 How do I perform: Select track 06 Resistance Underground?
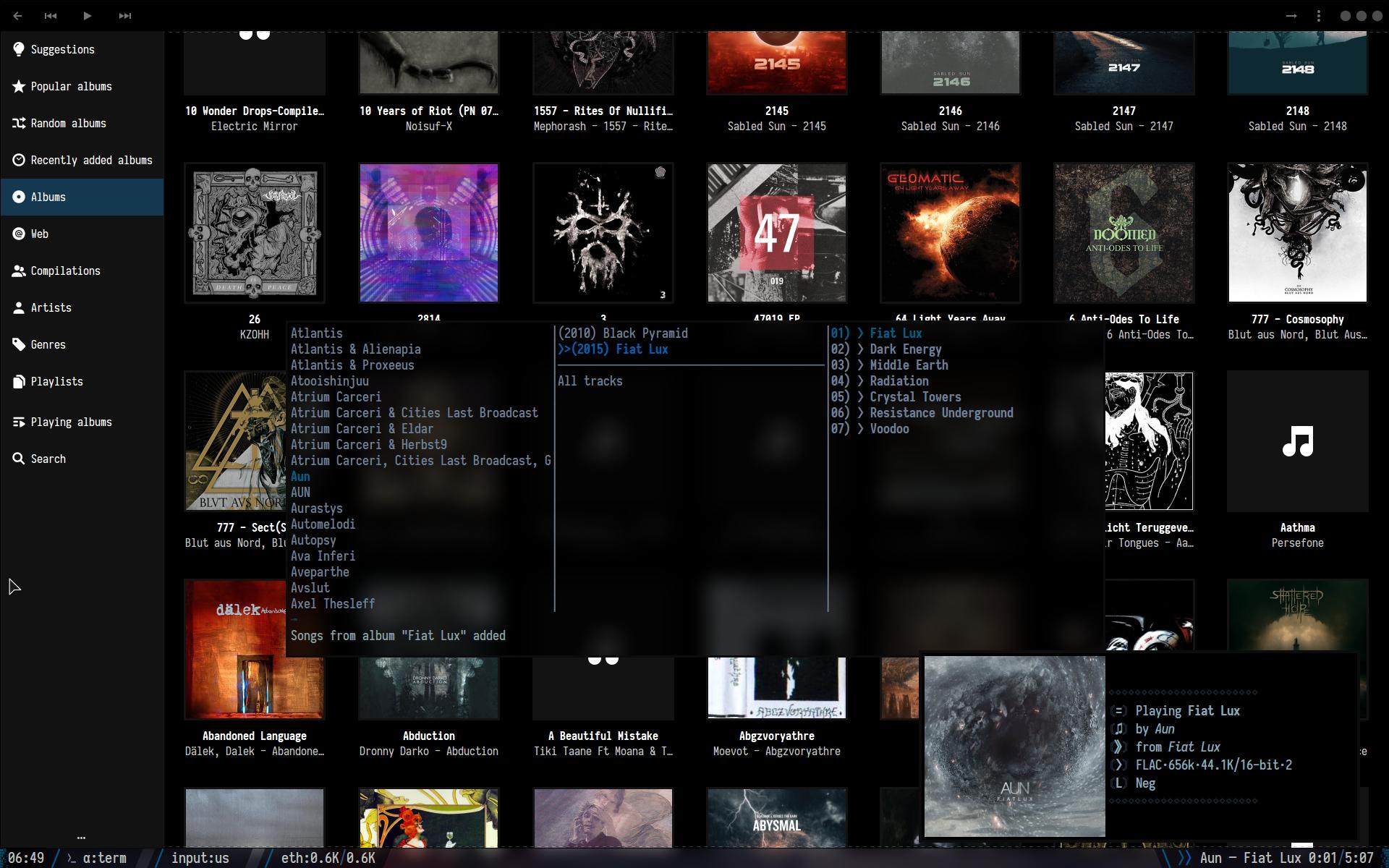click(922, 412)
